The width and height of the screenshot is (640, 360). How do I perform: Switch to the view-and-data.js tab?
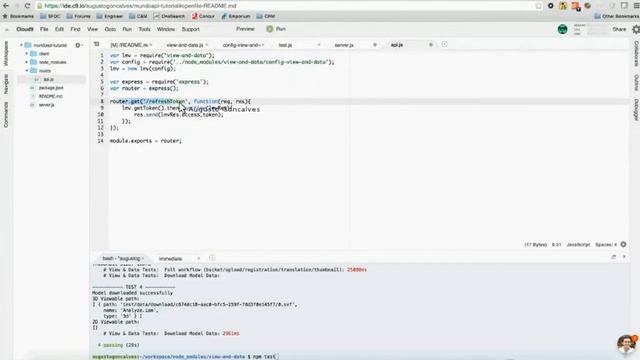[x=185, y=45]
